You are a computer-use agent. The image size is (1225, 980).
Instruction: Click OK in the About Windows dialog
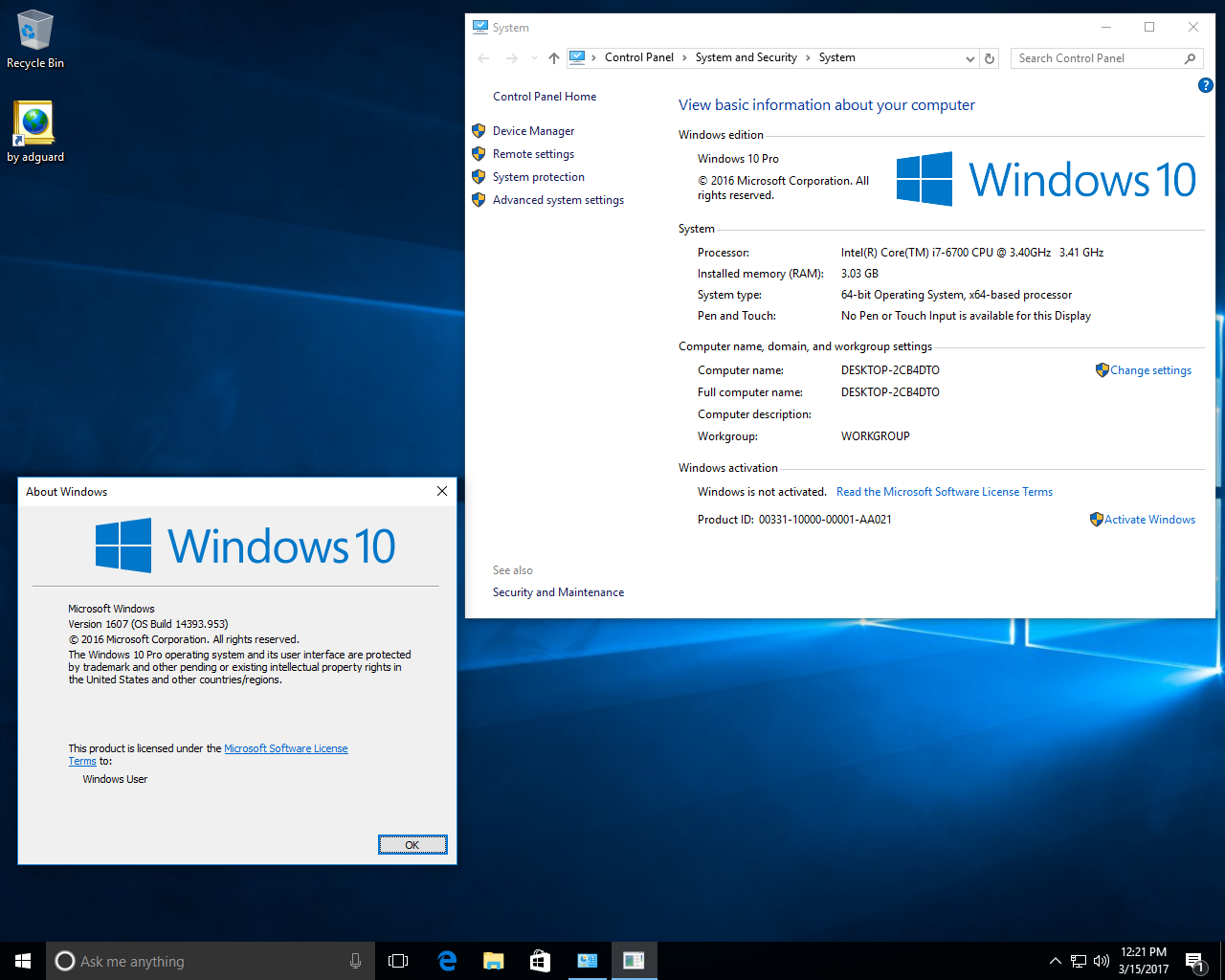point(412,844)
